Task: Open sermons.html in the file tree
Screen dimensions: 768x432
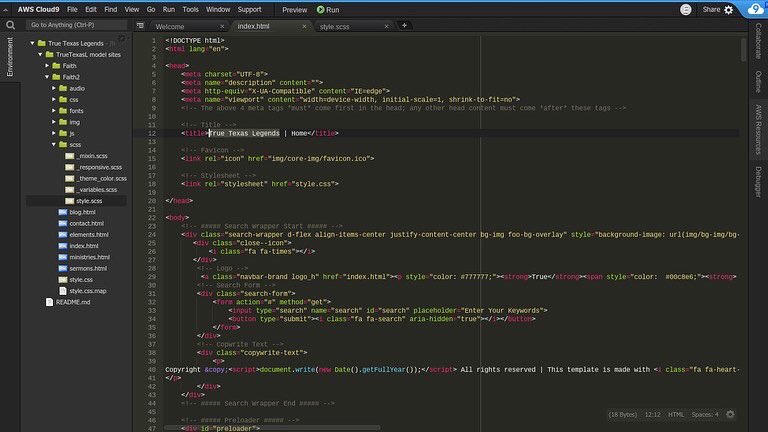Action: coord(88,268)
